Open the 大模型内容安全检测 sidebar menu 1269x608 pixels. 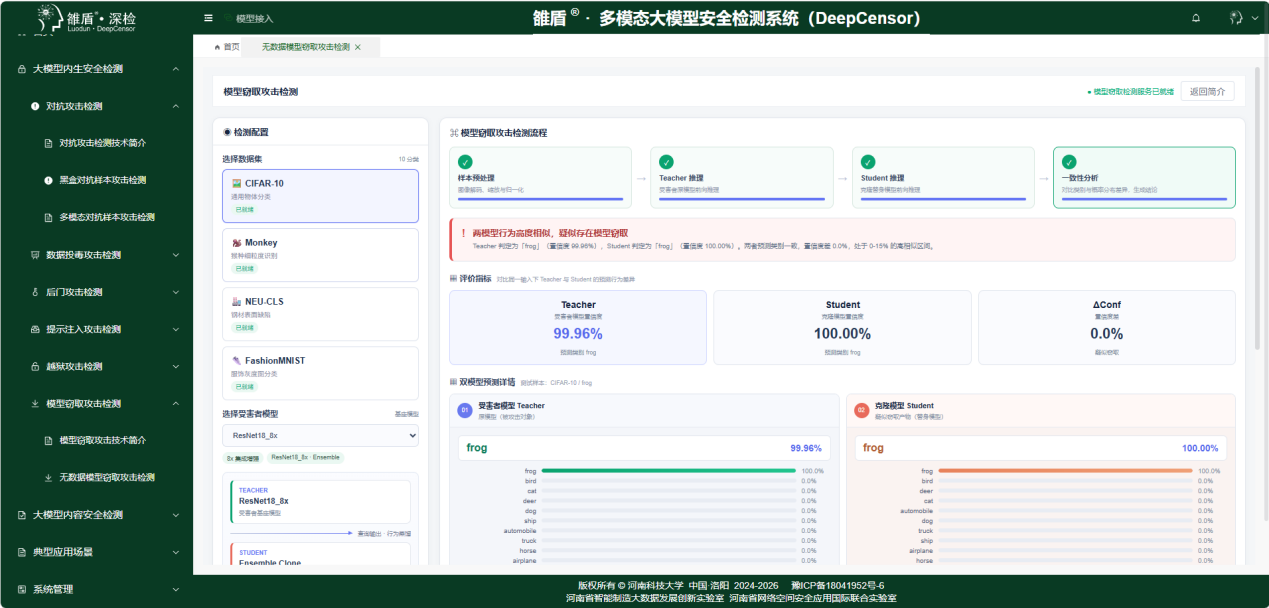tap(96, 515)
